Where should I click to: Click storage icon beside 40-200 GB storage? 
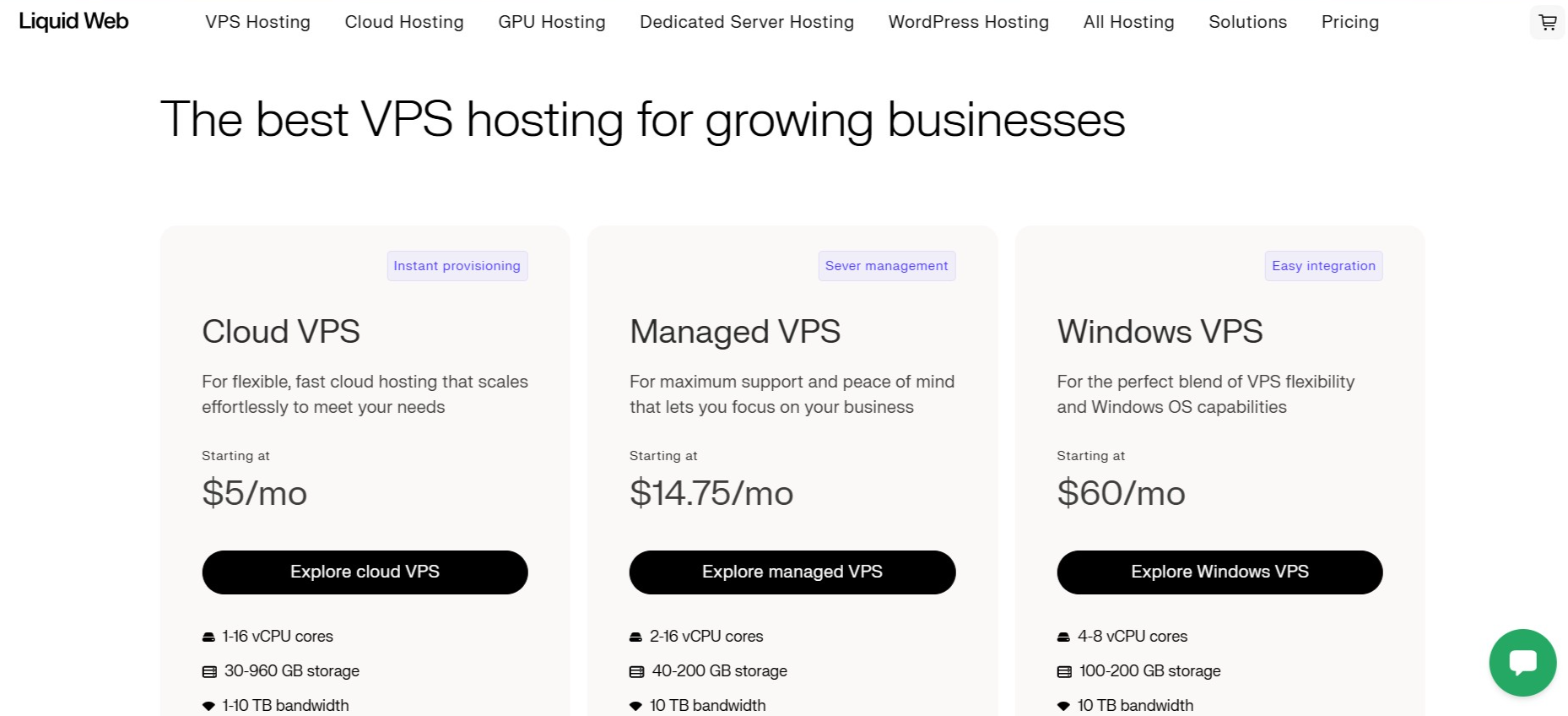pyautogui.click(x=636, y=672)
